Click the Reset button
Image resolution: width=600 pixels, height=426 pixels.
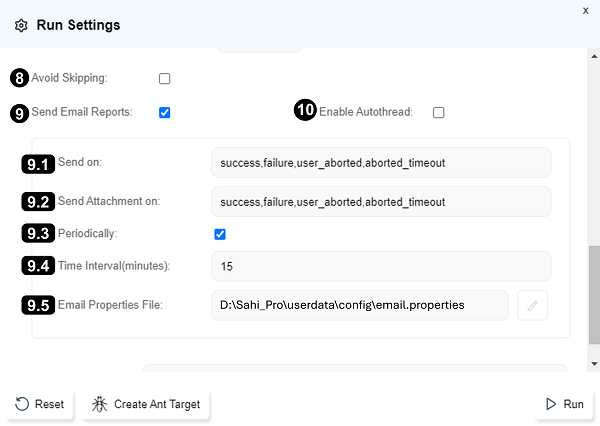pos(40,404)
